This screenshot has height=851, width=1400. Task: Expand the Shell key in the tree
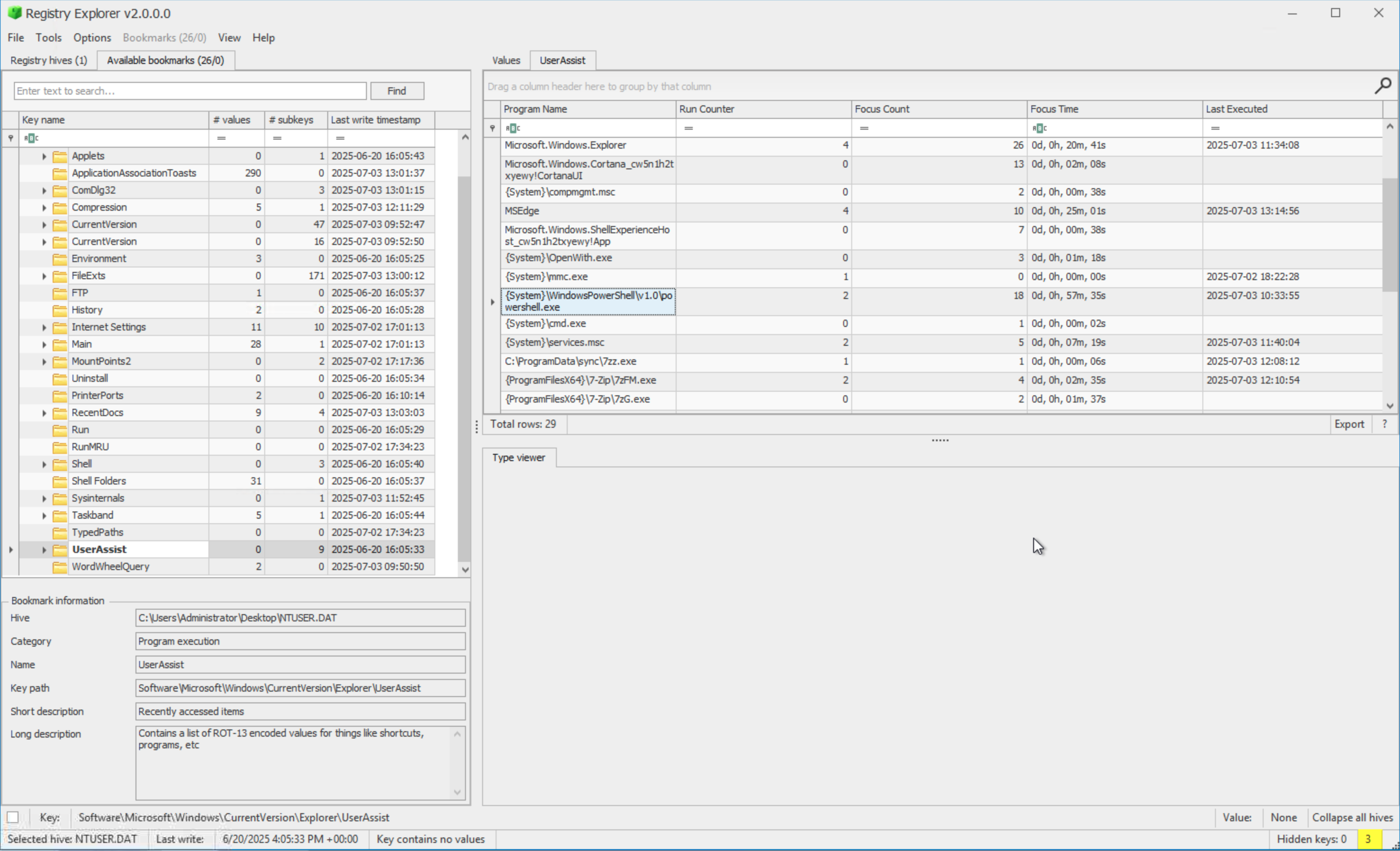click(44, 464)
